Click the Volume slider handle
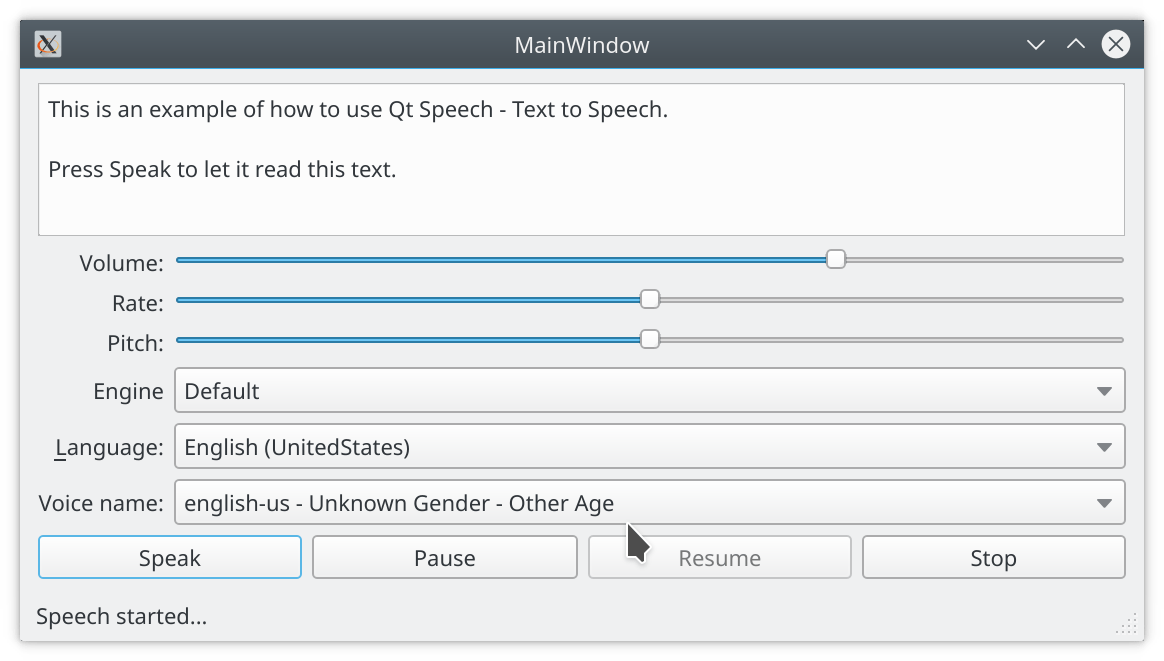This screenshot has width=1164, height=661. 836,259
